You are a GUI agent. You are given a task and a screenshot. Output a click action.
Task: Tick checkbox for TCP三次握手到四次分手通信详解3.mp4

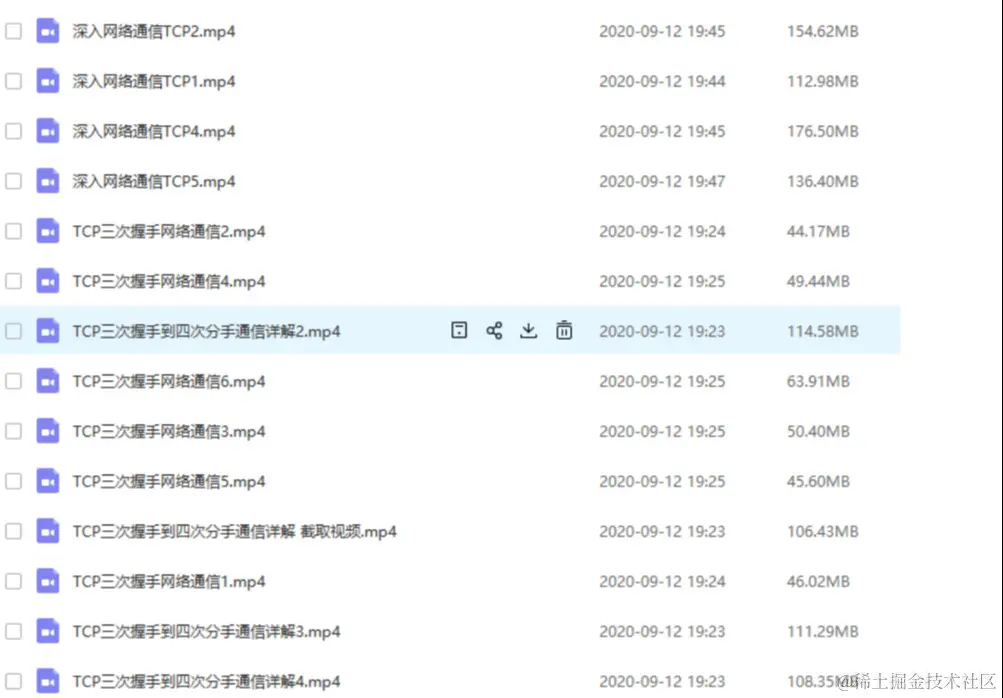pyautogui.click(x=13, y=631)
